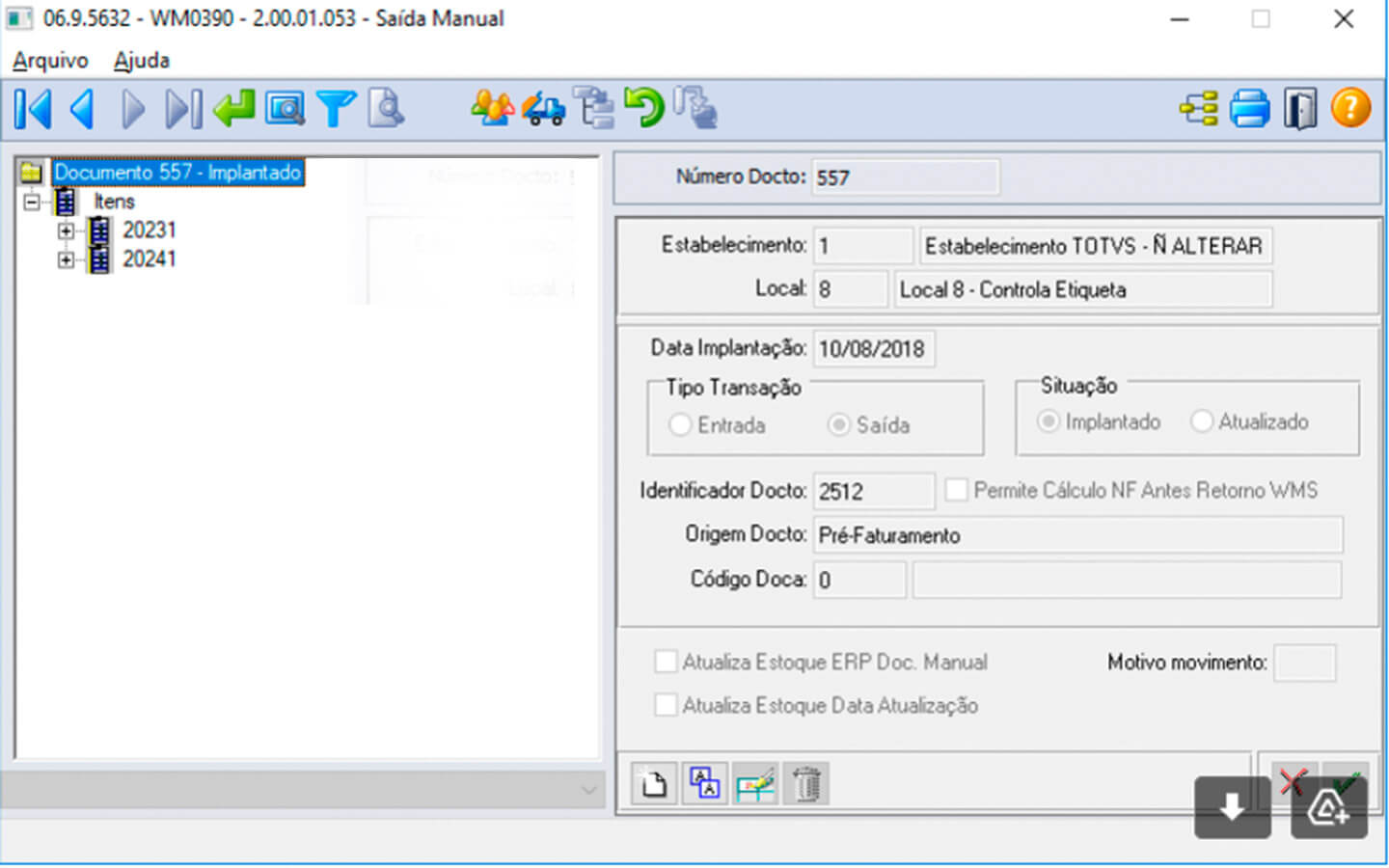The image size is (1389, 868).
Task: Select Documento 557 - Implantado tree node
Action: [177, 173]
